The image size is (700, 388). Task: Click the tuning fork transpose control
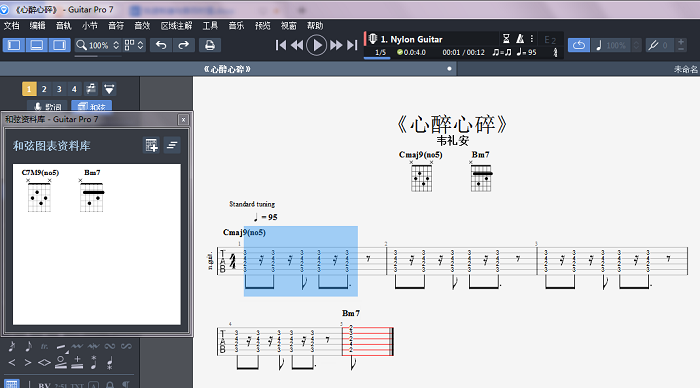tap(654, 45)
